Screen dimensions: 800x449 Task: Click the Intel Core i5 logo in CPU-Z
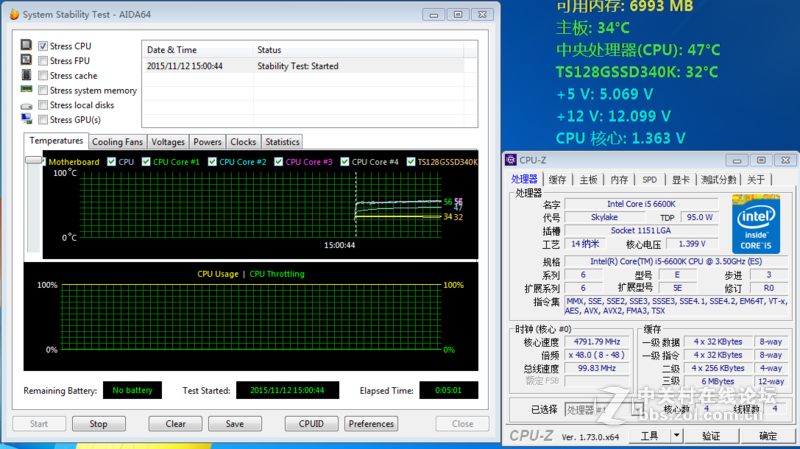tap(756, 224)
